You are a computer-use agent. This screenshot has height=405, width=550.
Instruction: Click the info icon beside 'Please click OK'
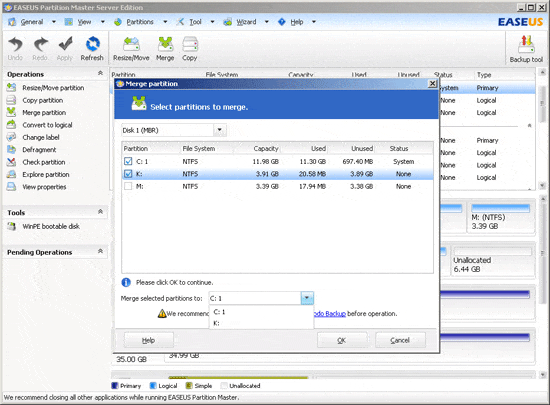(x=126, y=282)
